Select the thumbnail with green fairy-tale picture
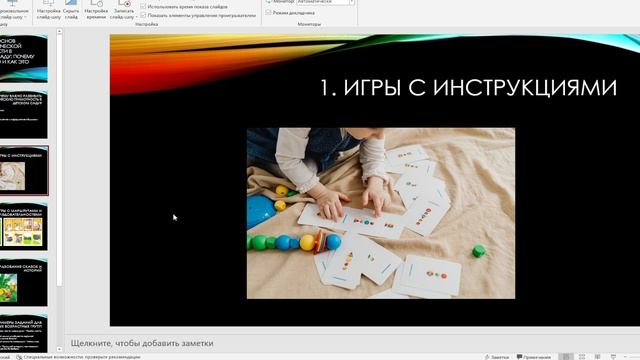 click(x=24, y=282)
